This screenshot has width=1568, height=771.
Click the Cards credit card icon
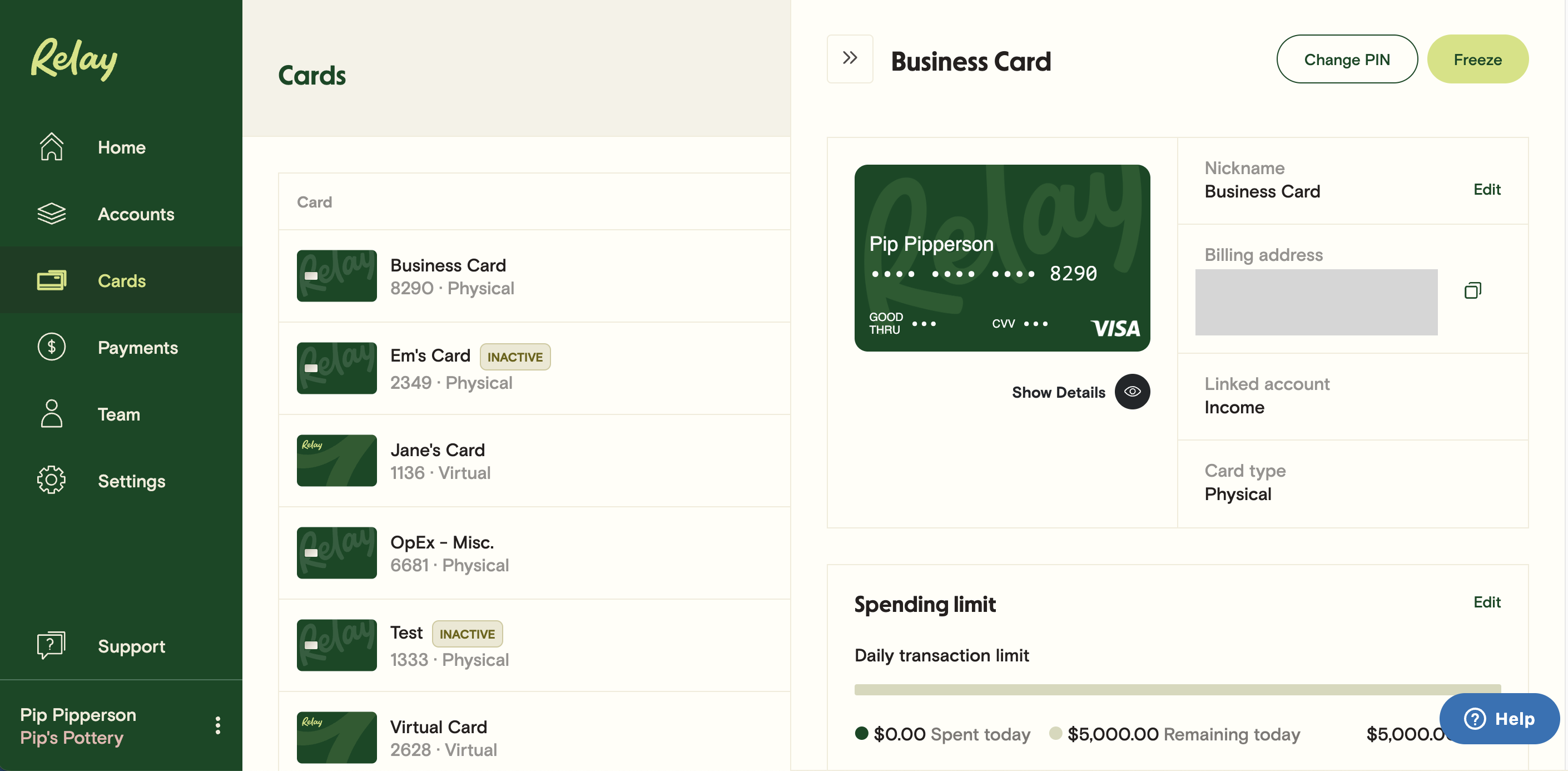(x=51, y=280)
